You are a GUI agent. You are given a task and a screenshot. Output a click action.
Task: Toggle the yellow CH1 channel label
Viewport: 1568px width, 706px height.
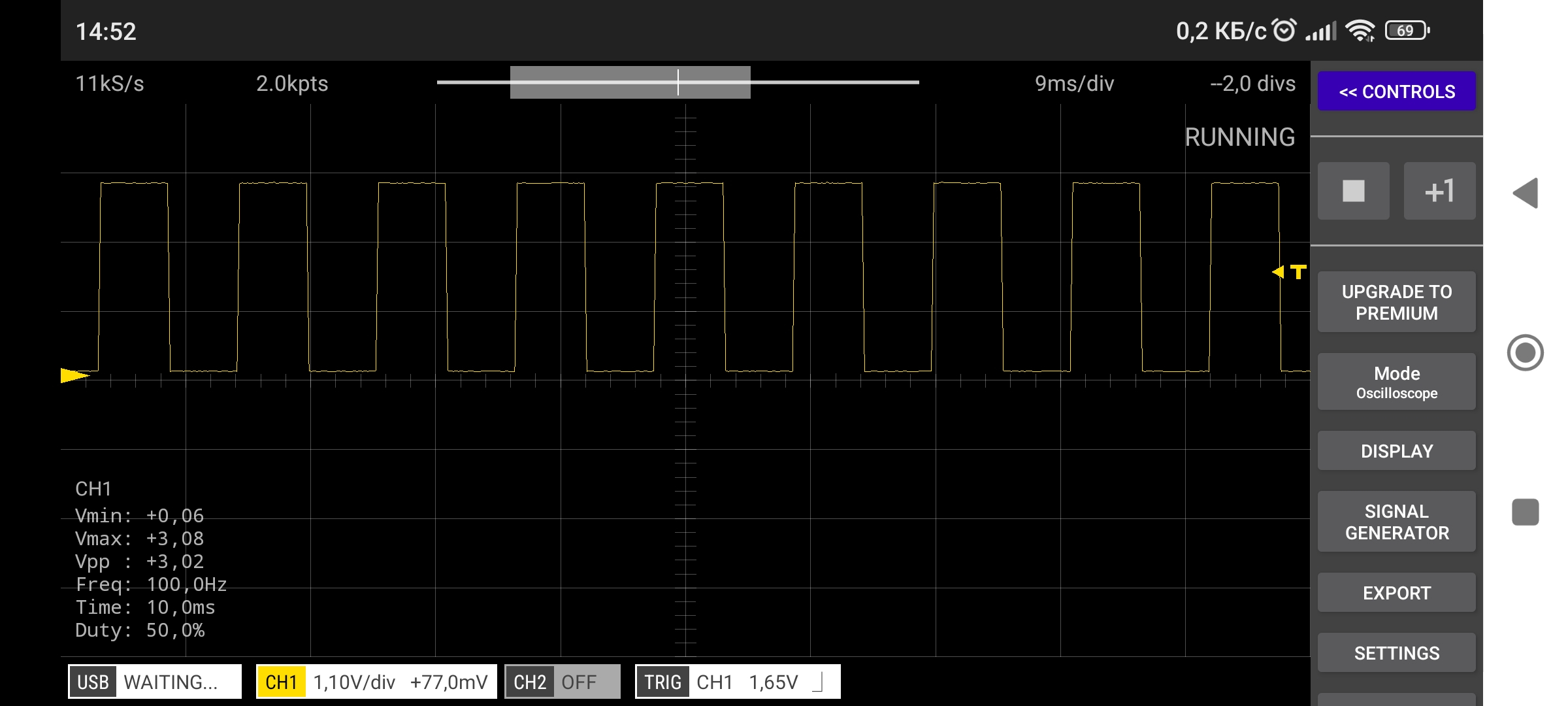coord(281,682)
